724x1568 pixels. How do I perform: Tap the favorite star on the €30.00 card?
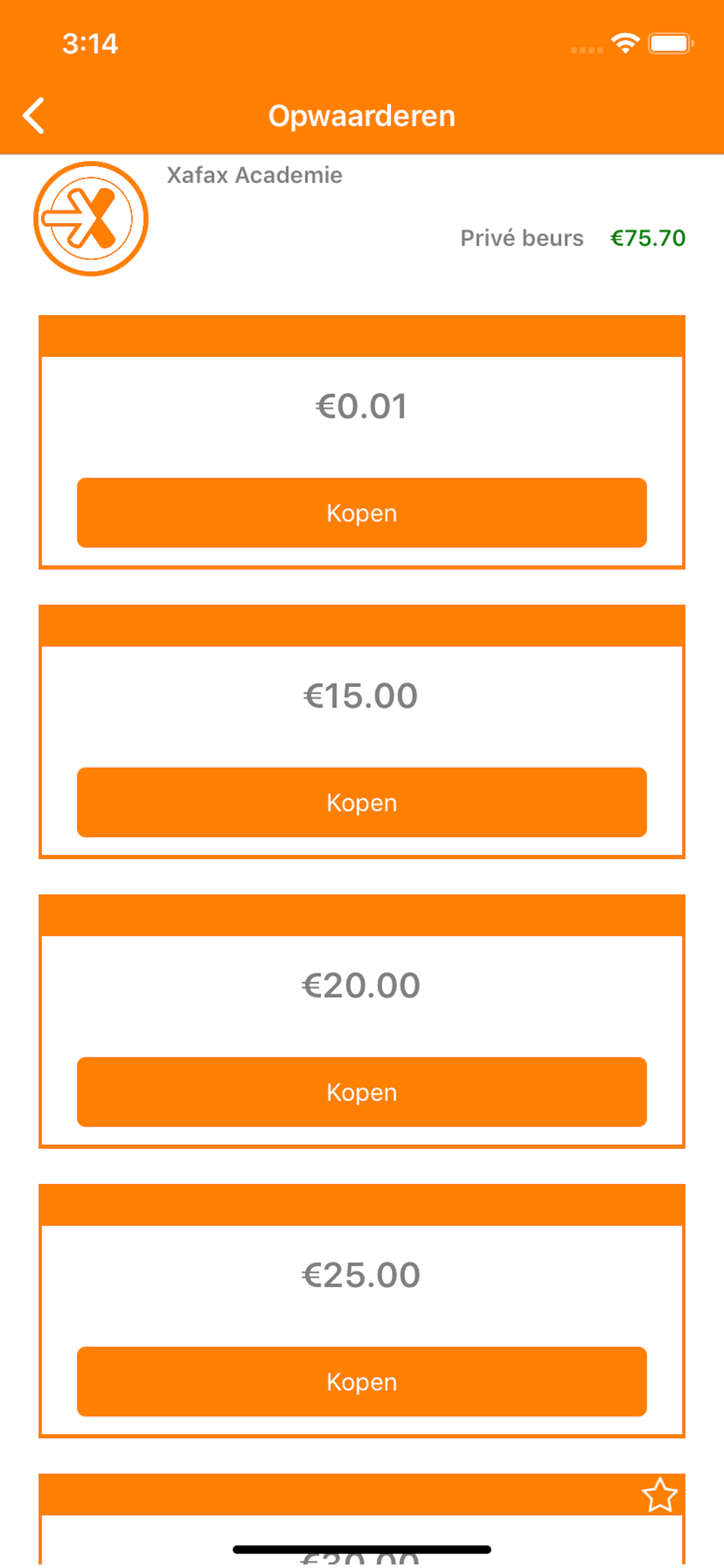coord(659,1495)
